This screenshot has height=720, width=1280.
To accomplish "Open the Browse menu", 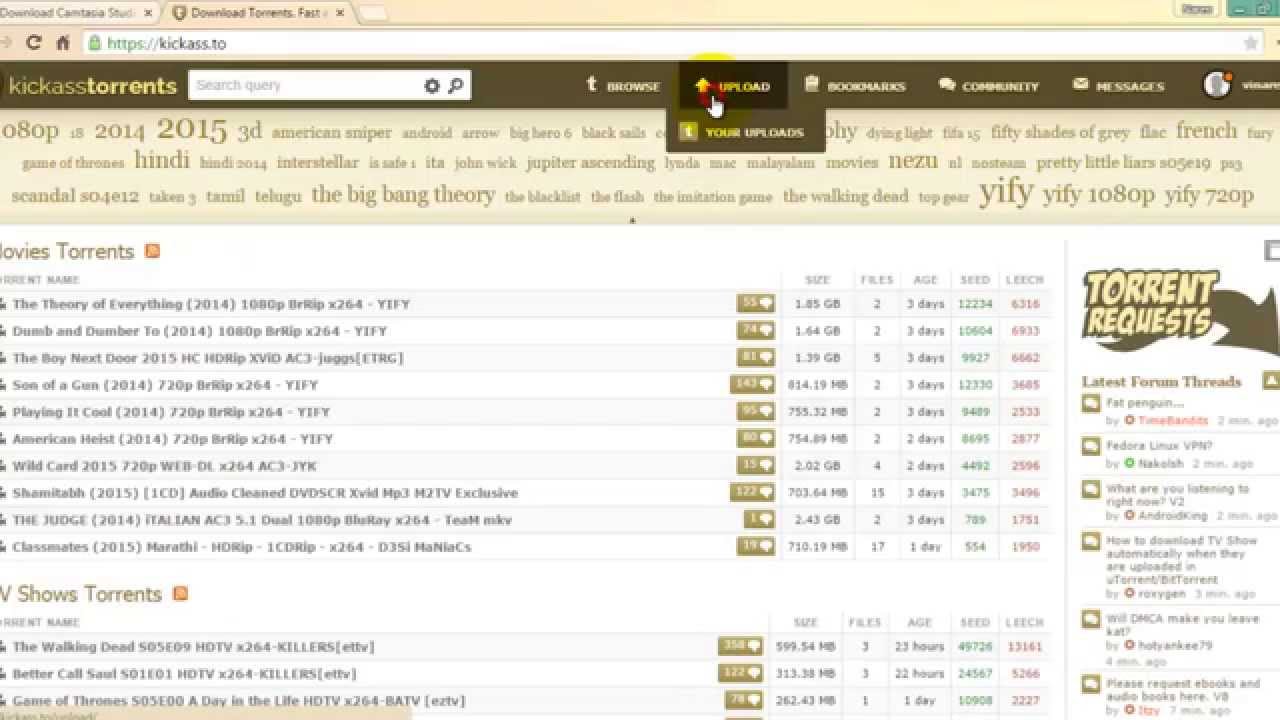I will (x=622, y=86).
